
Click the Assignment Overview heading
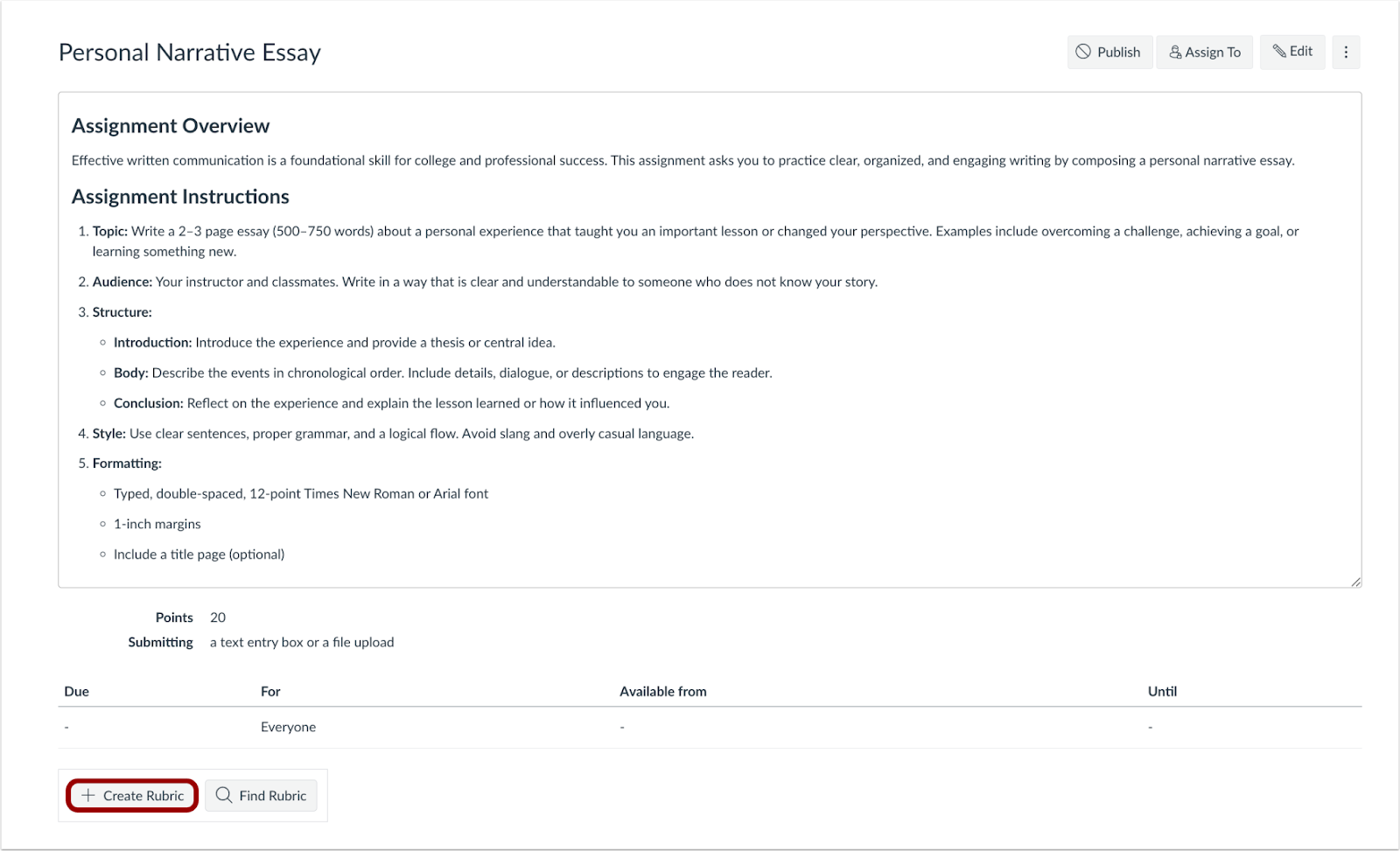pos(170,125)
